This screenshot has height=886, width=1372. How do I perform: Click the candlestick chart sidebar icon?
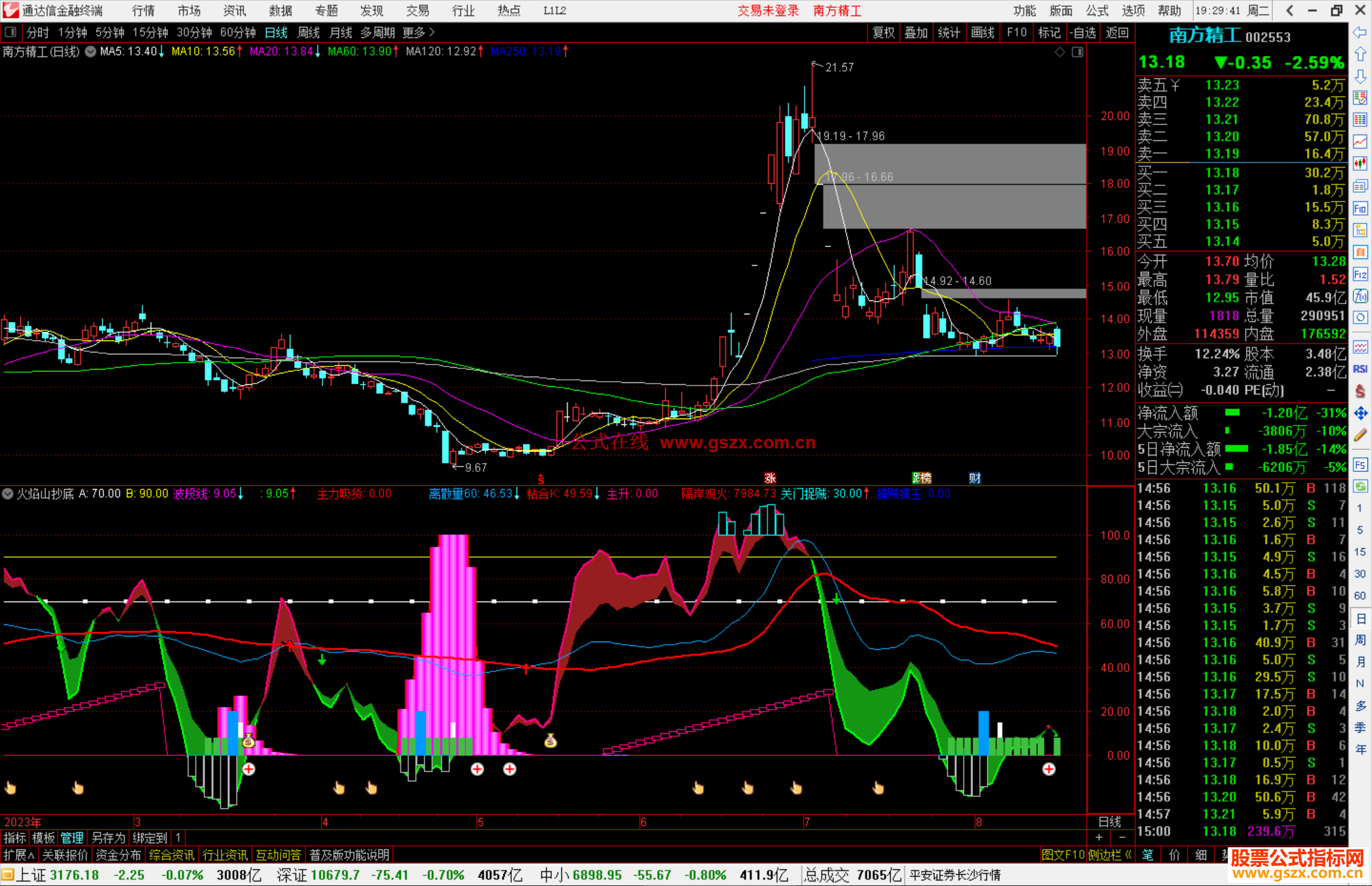(1360, 164)
